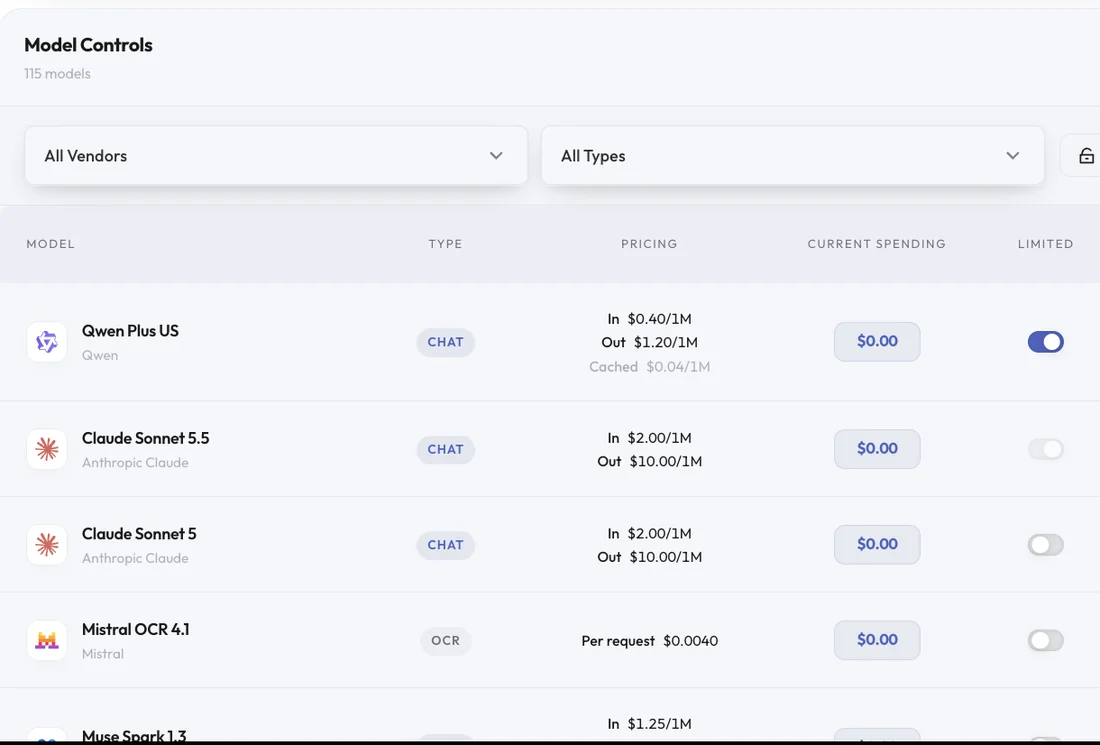This screenshot has width=1100, height=745.
Task: Click the $0.00 spending button for Qwen Plus US
Action: click(x=877, y=342)
